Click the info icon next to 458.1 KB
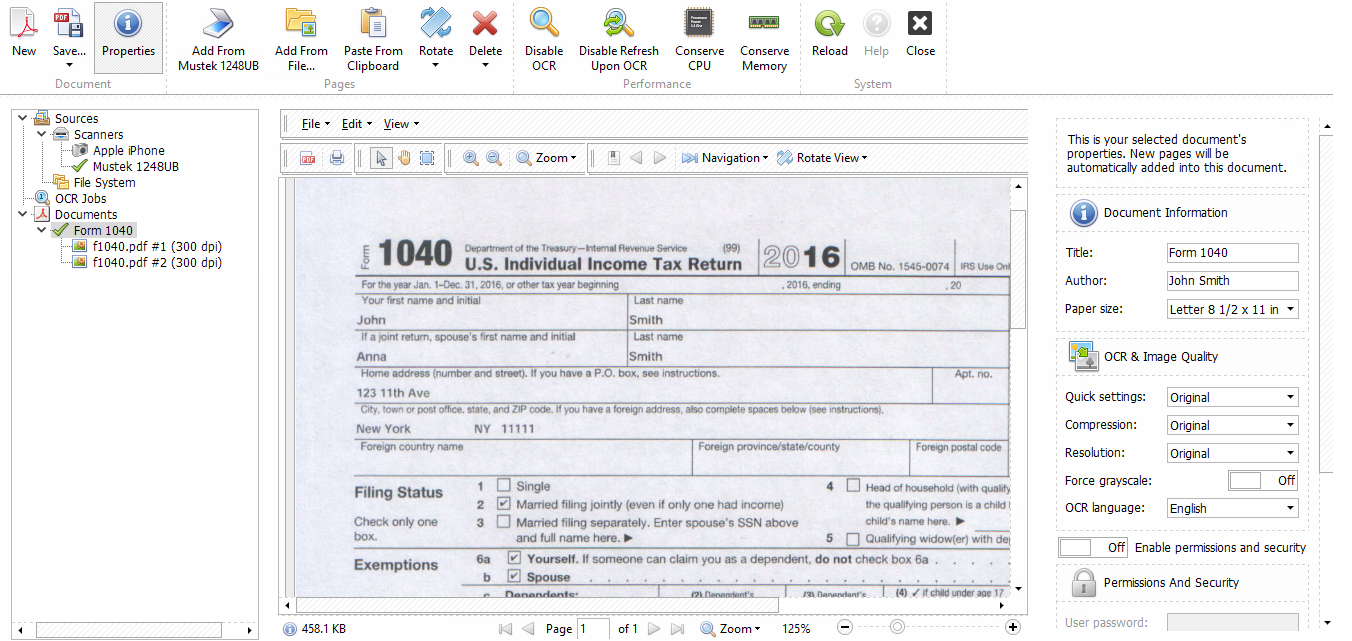This screenshot has height=641, width=1352. pos(290,629)
